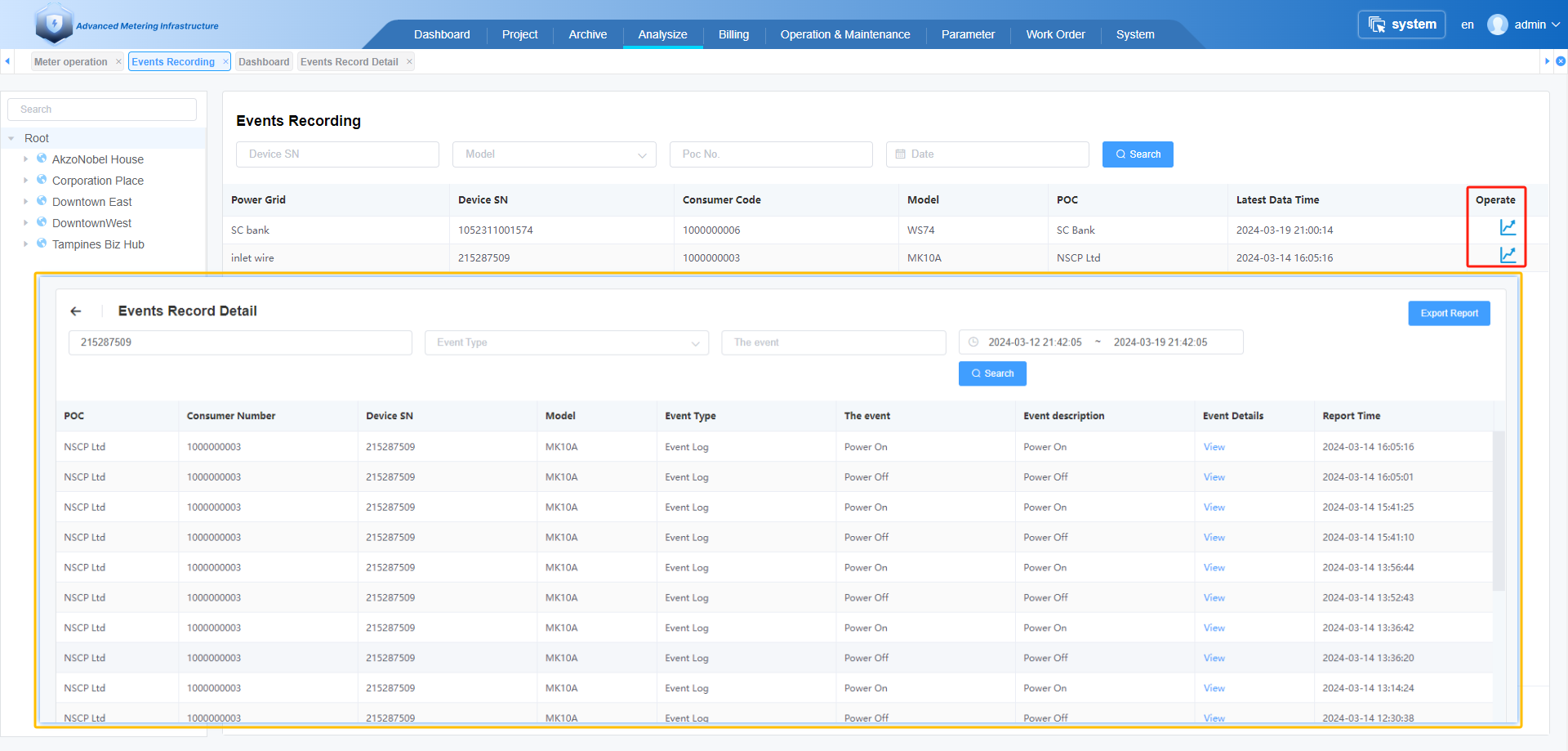The height and width of the screenshot is (751, 1568).
Task: Expand the AkzoNobel House tree node
Action: click(x=25, y=159)
